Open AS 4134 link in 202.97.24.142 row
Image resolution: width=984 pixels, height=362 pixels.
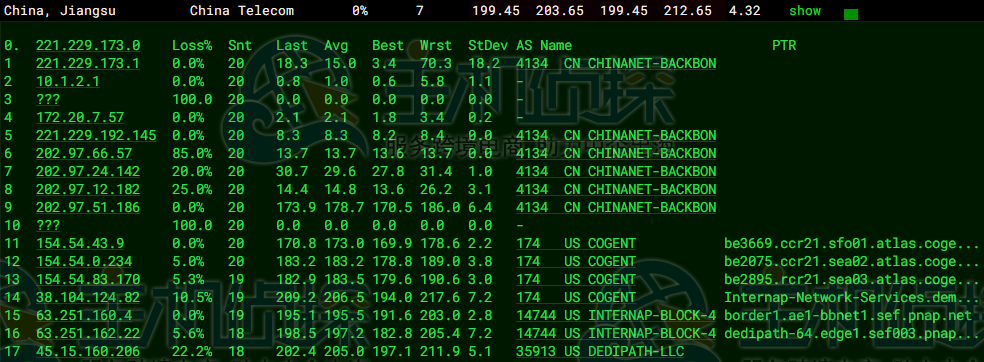pos(616,172)
